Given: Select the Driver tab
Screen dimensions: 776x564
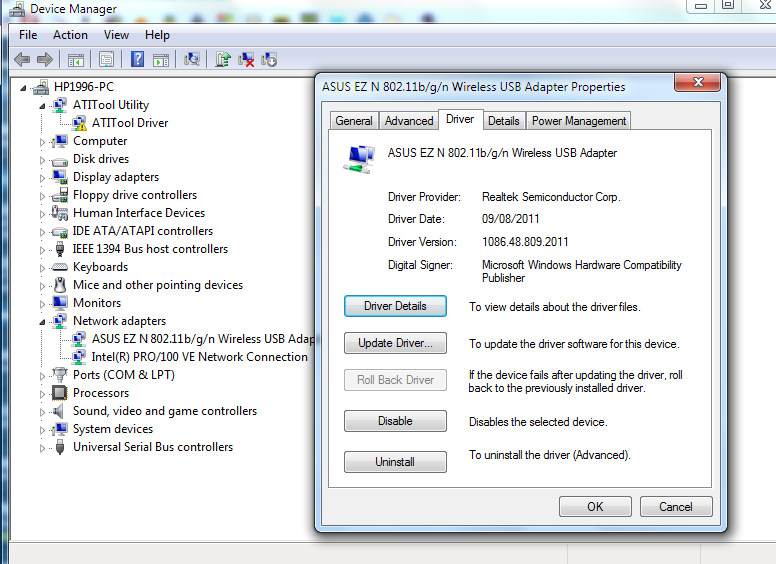Looking at the screenshot, I should 460,119.
